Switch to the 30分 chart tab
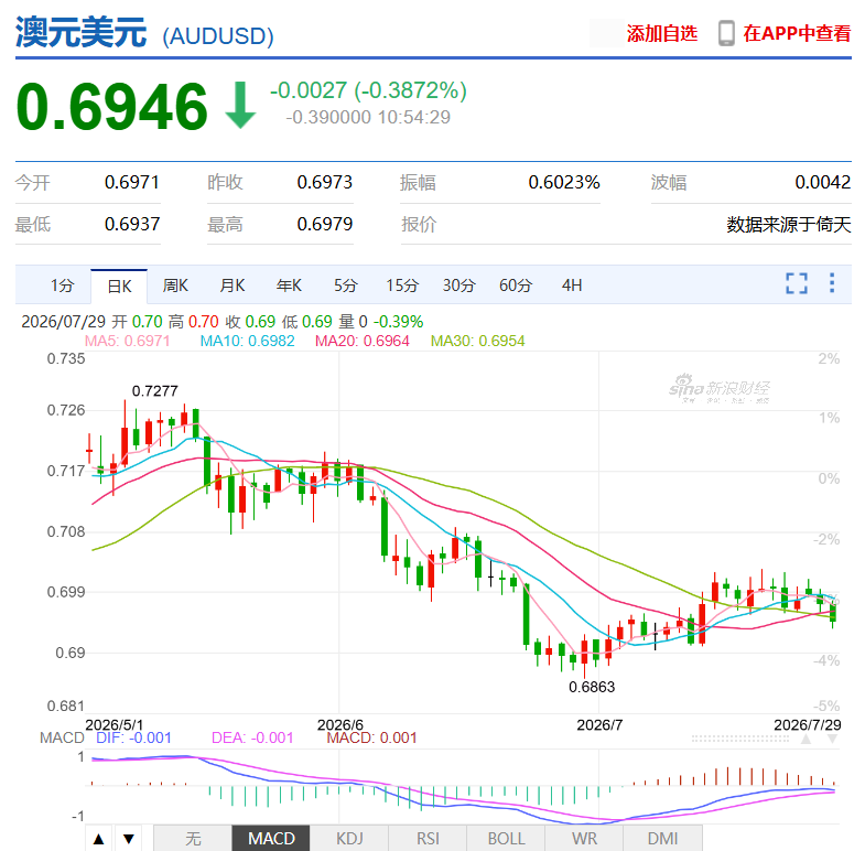 pos(459,286)
